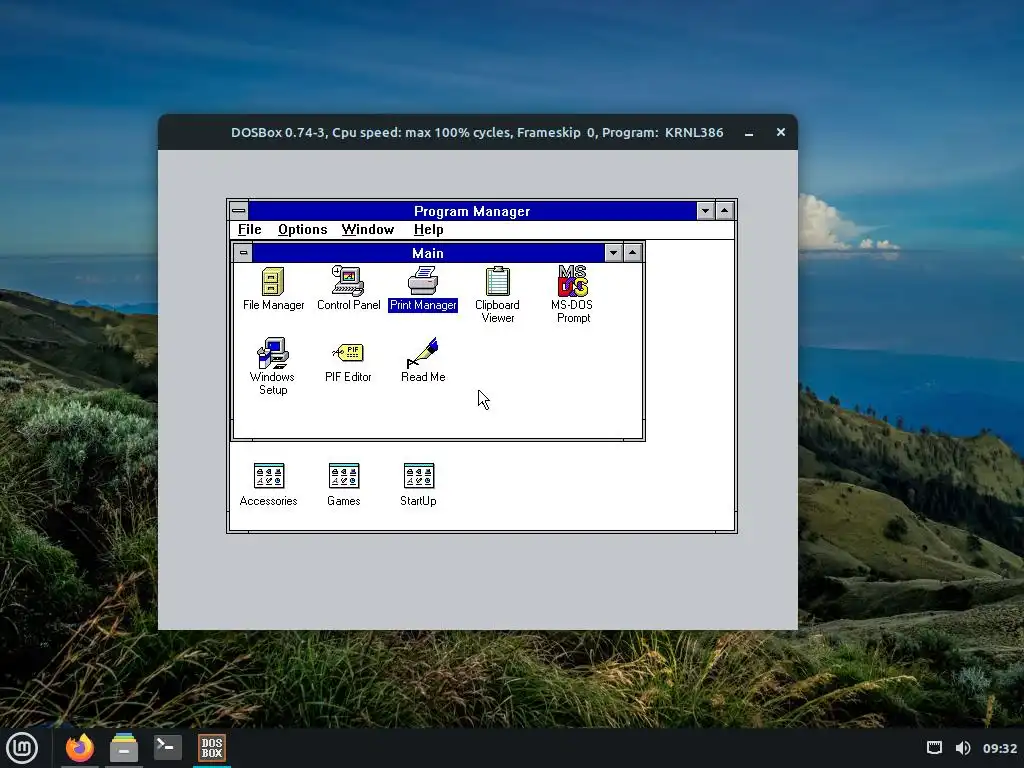Image resolution: width=1024 pixels, height=768 pixels.
Task: Open the terminal from the taskbar
Action: click(168, 747)
